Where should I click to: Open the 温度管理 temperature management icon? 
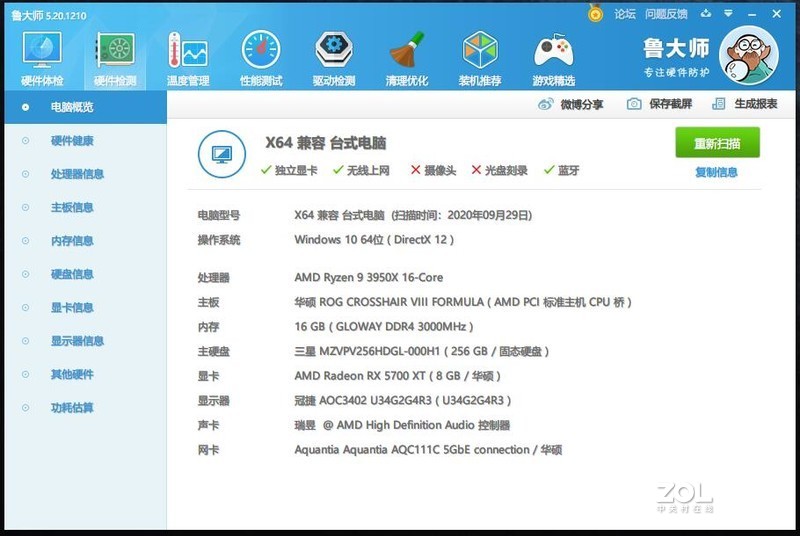coord(188,58)
